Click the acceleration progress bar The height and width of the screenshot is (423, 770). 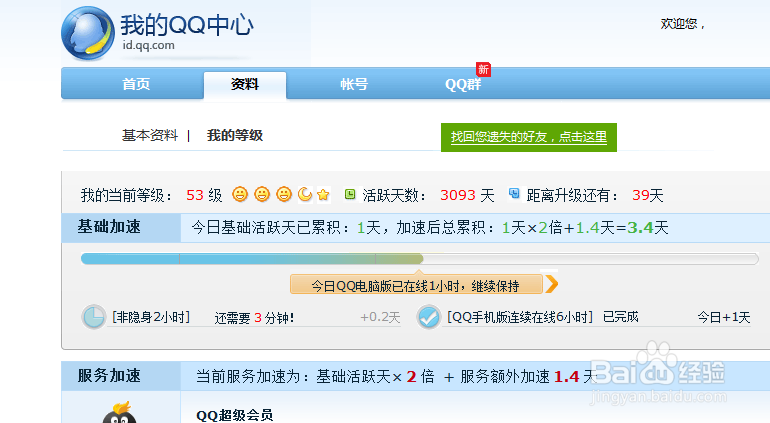click(x=420, y=258)
